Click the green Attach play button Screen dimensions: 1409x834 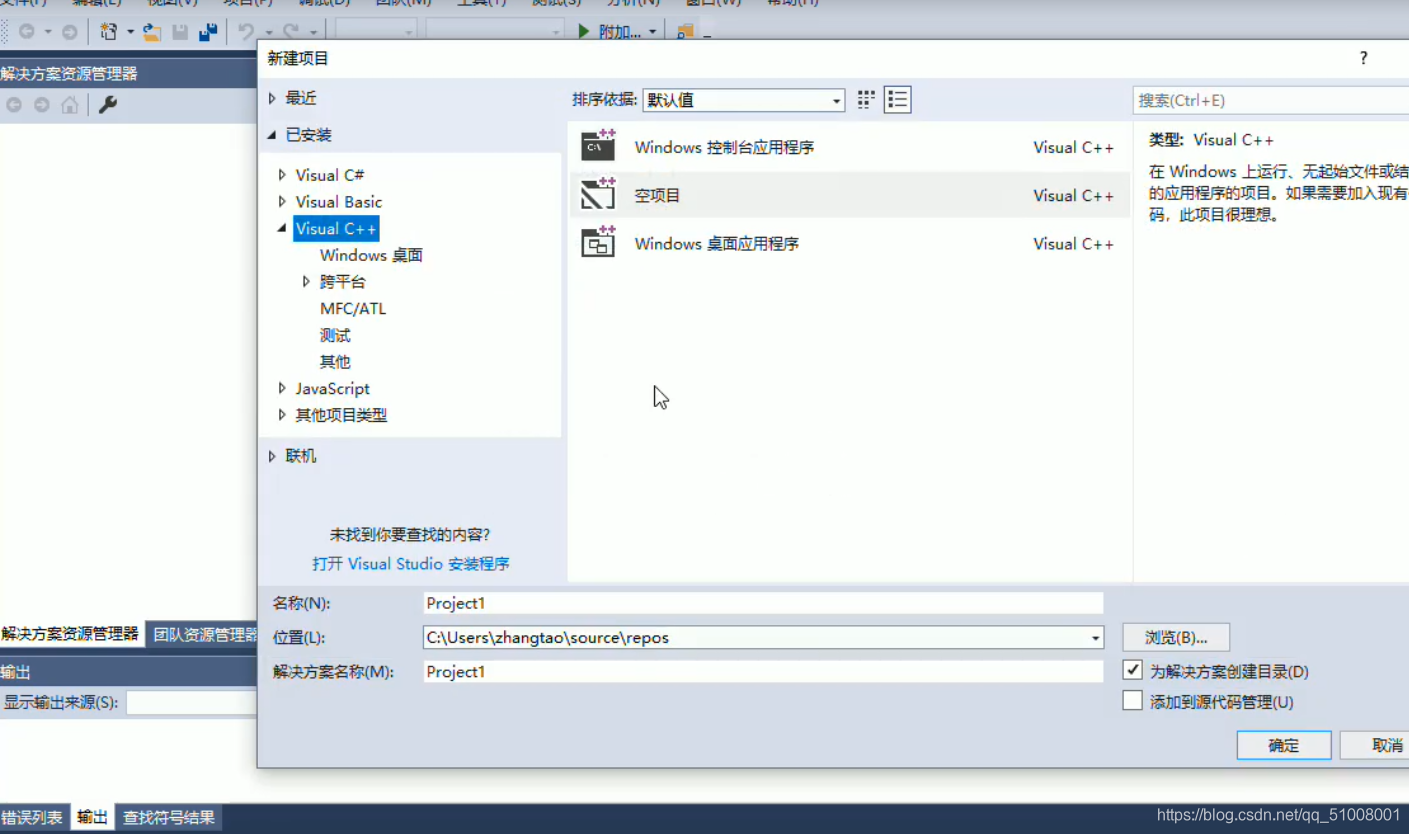tap(584, 32)
